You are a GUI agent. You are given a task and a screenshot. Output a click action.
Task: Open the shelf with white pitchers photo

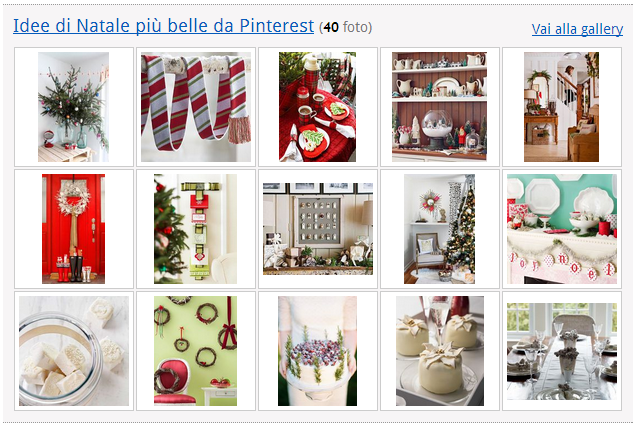click(440, 107)
